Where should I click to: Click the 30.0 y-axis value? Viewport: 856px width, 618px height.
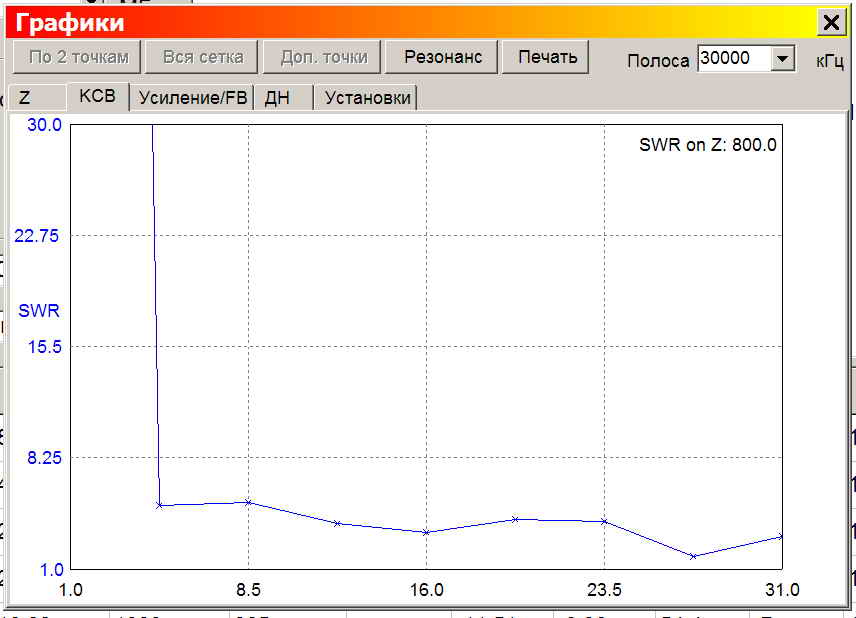(x=44, y=124)
